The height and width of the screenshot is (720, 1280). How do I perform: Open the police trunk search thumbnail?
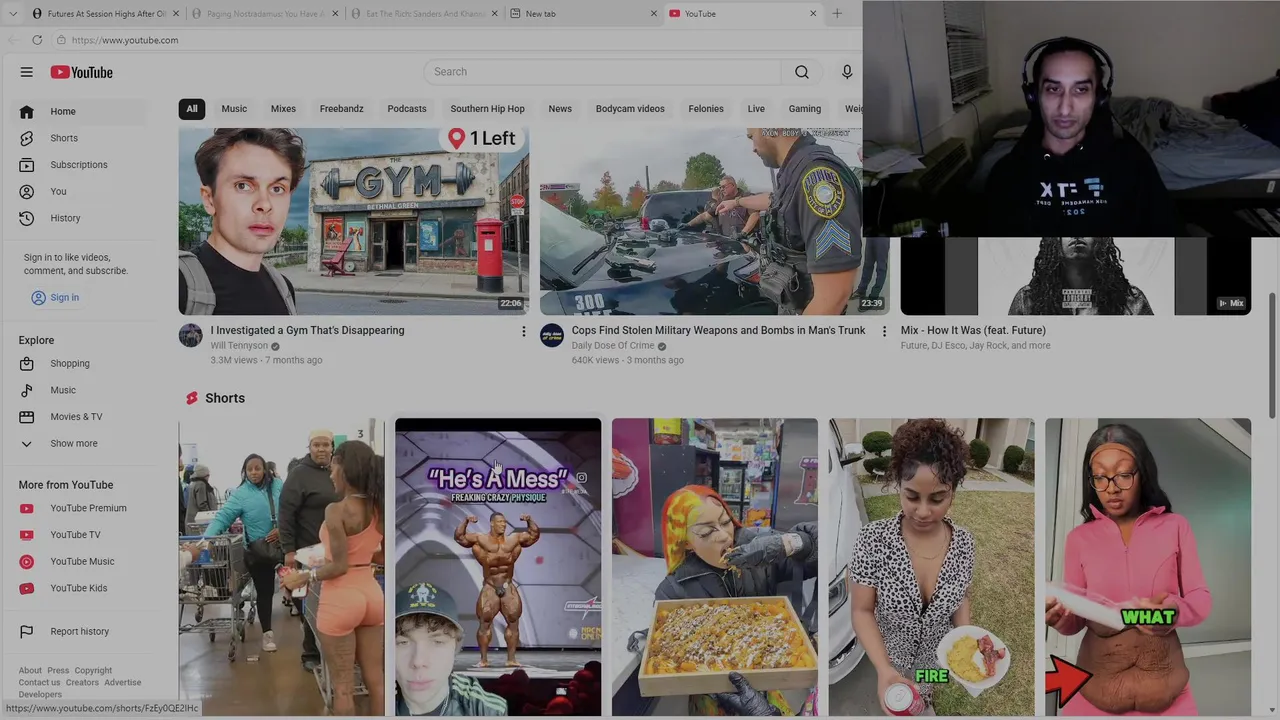[x=715, y=221]
